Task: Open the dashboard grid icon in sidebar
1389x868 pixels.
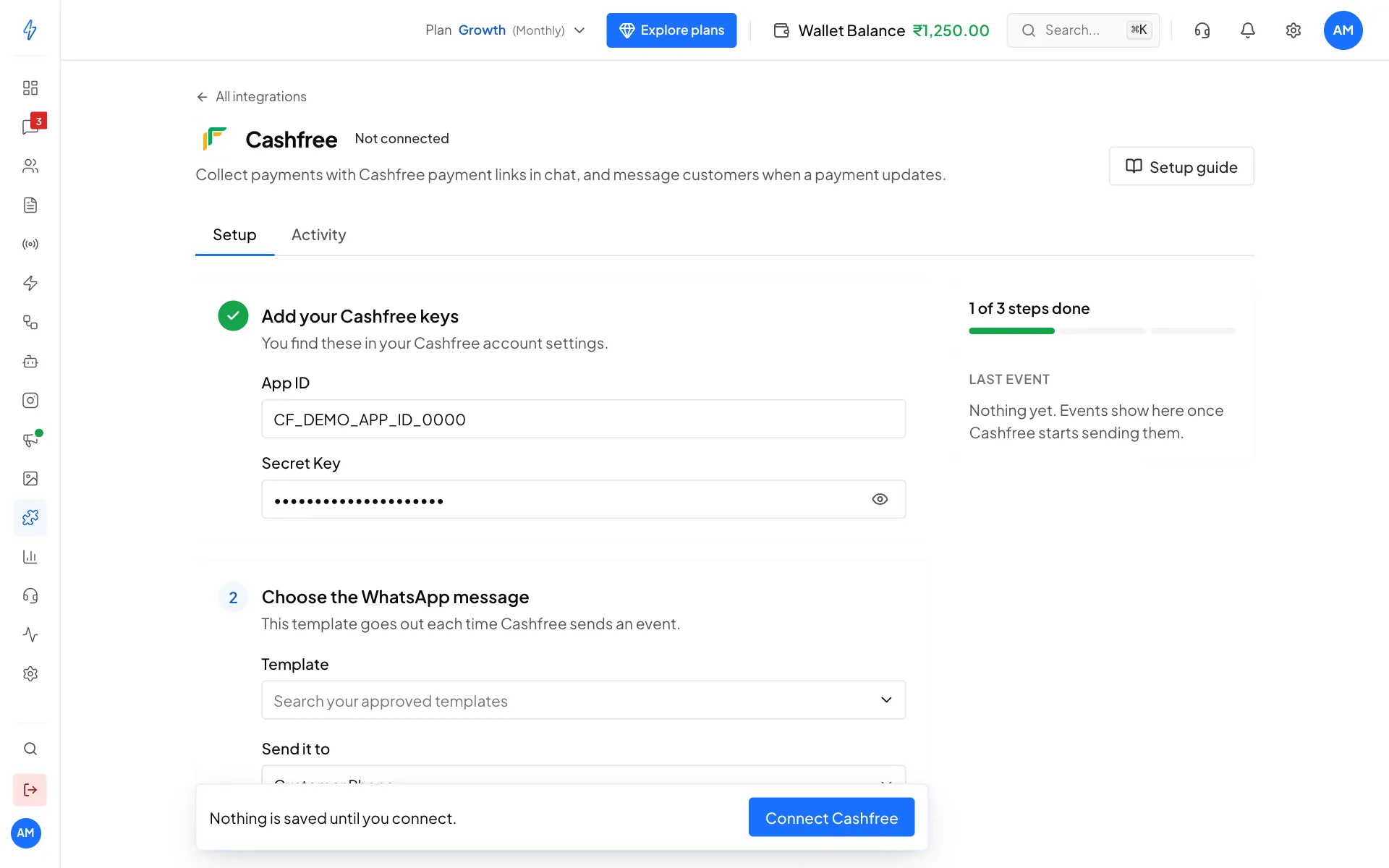Action: click(30, 88)
